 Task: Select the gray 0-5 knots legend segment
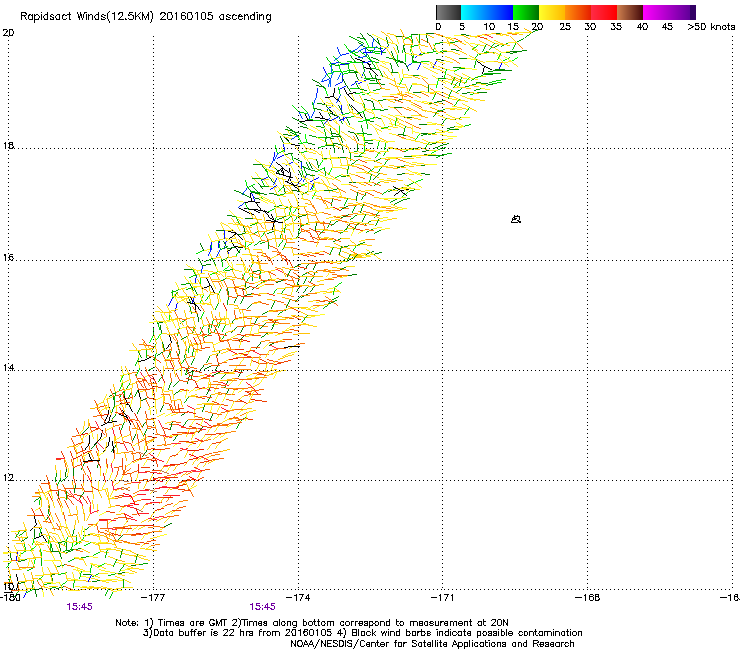tap(448, 12)
